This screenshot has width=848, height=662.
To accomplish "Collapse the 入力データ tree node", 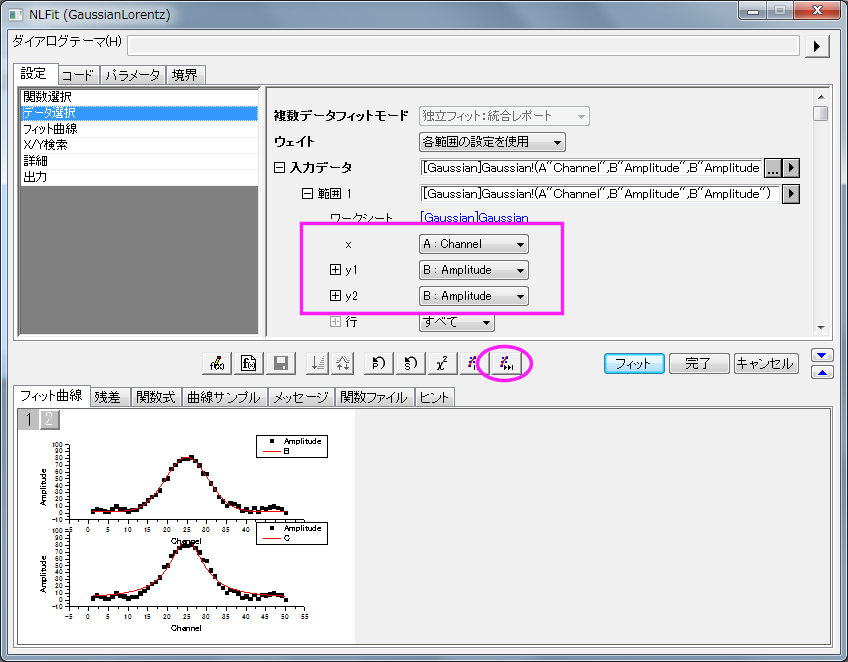I will [280, 168].
